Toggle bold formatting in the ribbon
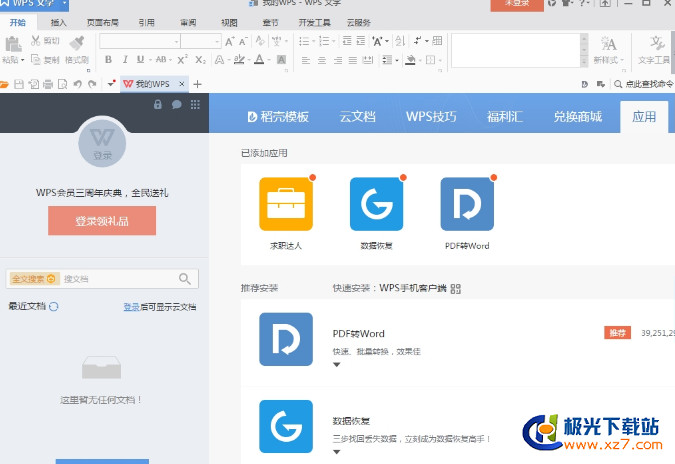Screen dimensions: 675x464 [x=110, y=60]
